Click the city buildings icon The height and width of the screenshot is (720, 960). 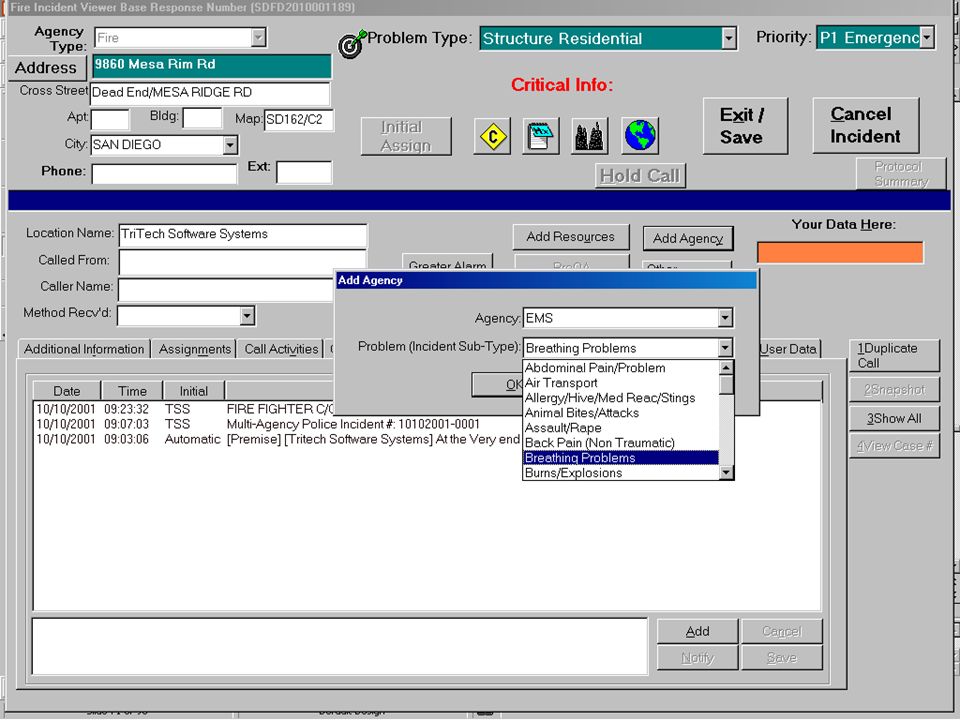pyautogui.click(x=589, y=136)
